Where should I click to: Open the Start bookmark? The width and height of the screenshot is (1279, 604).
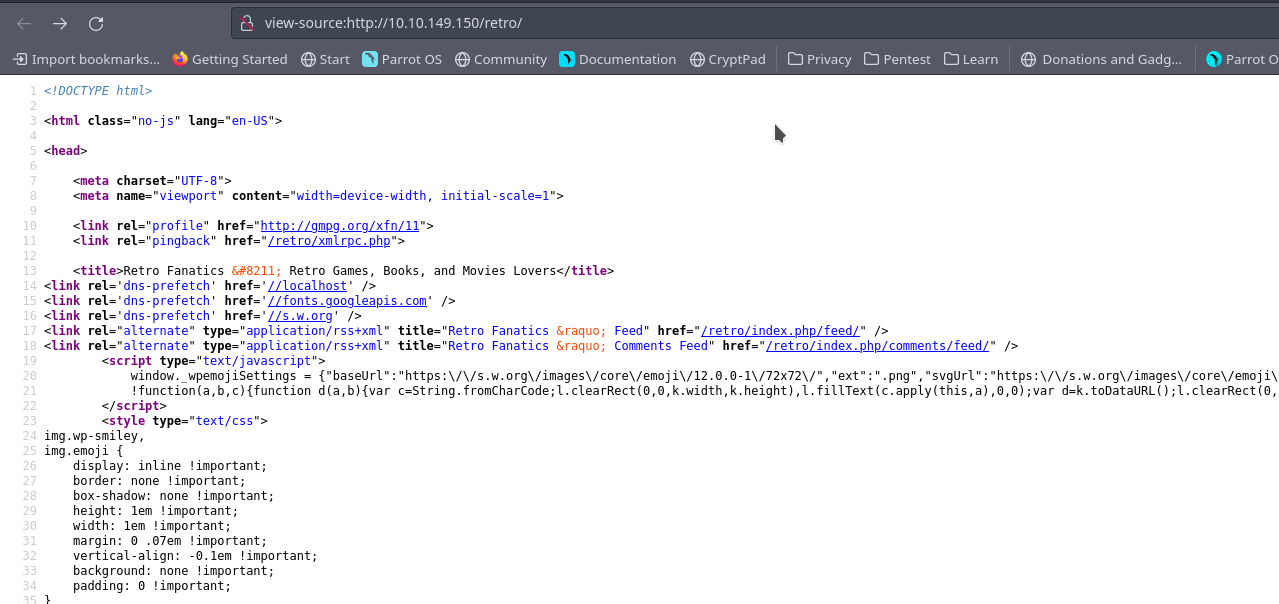tap(325, 59)
